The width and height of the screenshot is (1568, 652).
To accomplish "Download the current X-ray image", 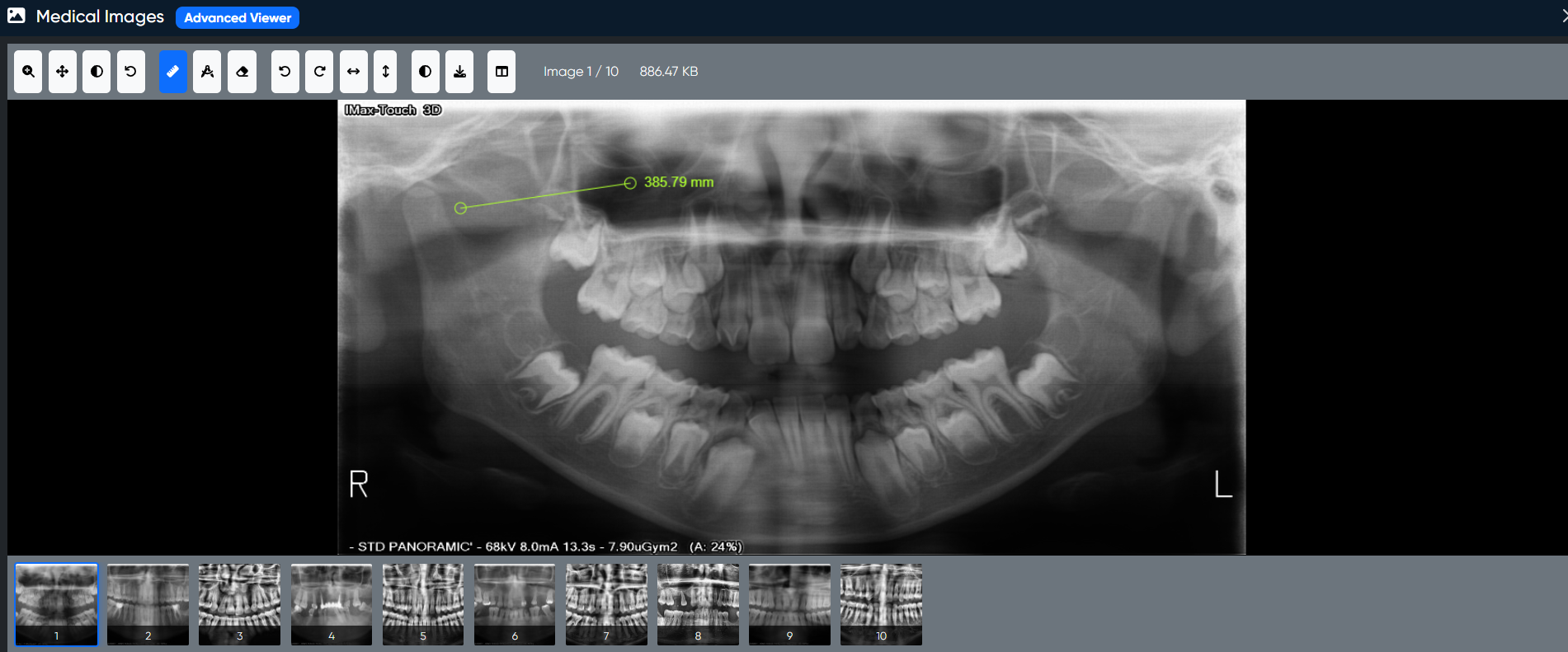I will (459, 72).
